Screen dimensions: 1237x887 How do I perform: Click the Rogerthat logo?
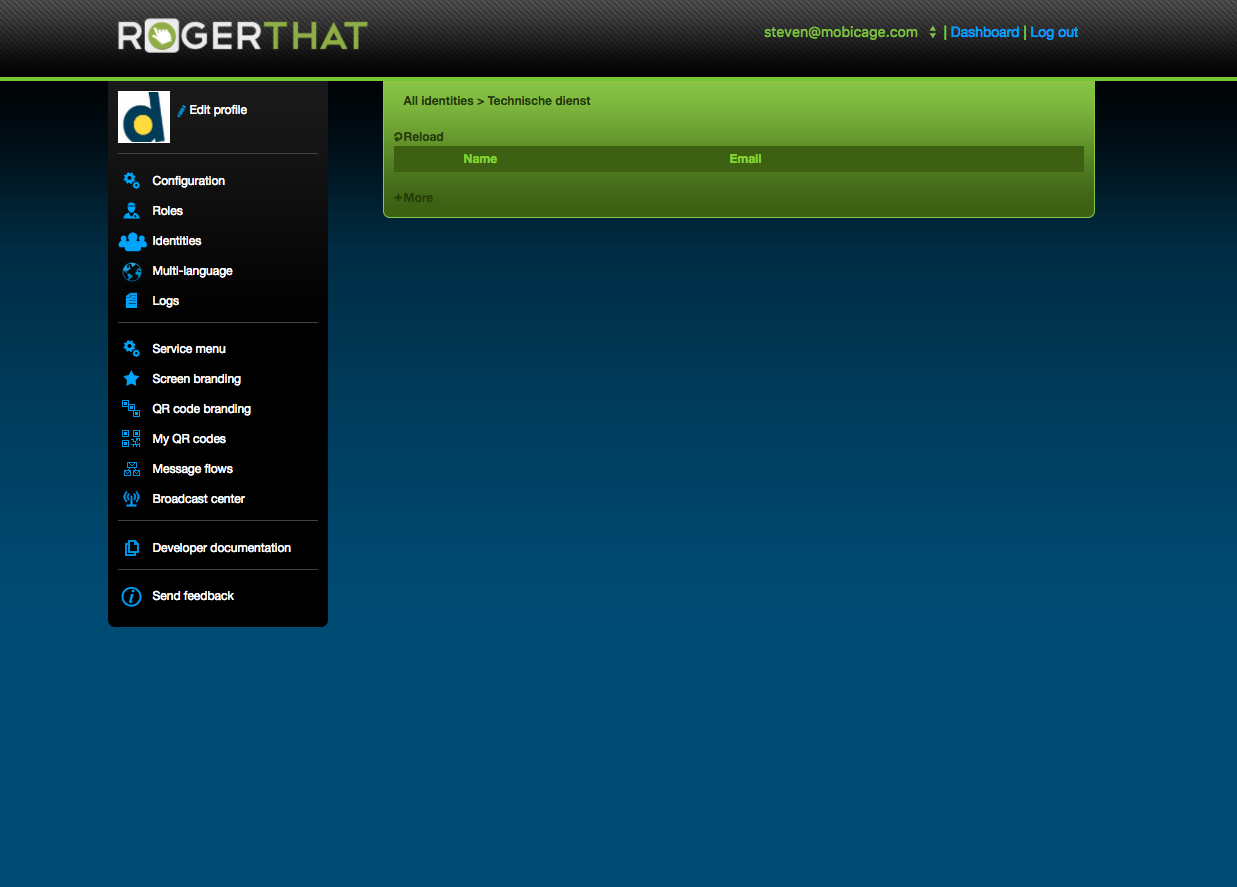[243, 36]
